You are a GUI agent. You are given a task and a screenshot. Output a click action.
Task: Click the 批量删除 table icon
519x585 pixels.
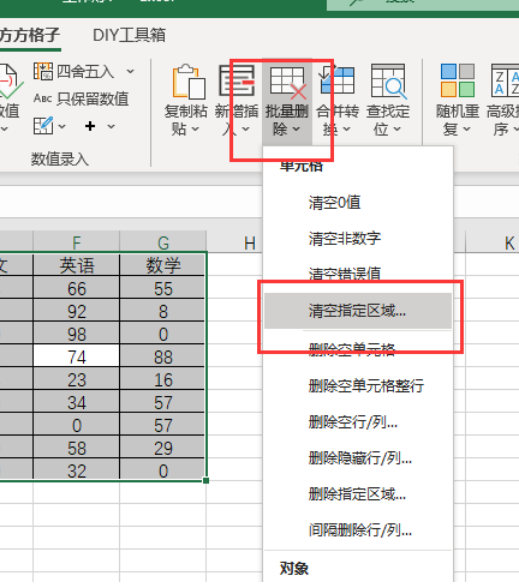pyautogui.click(x=287, y=83)
